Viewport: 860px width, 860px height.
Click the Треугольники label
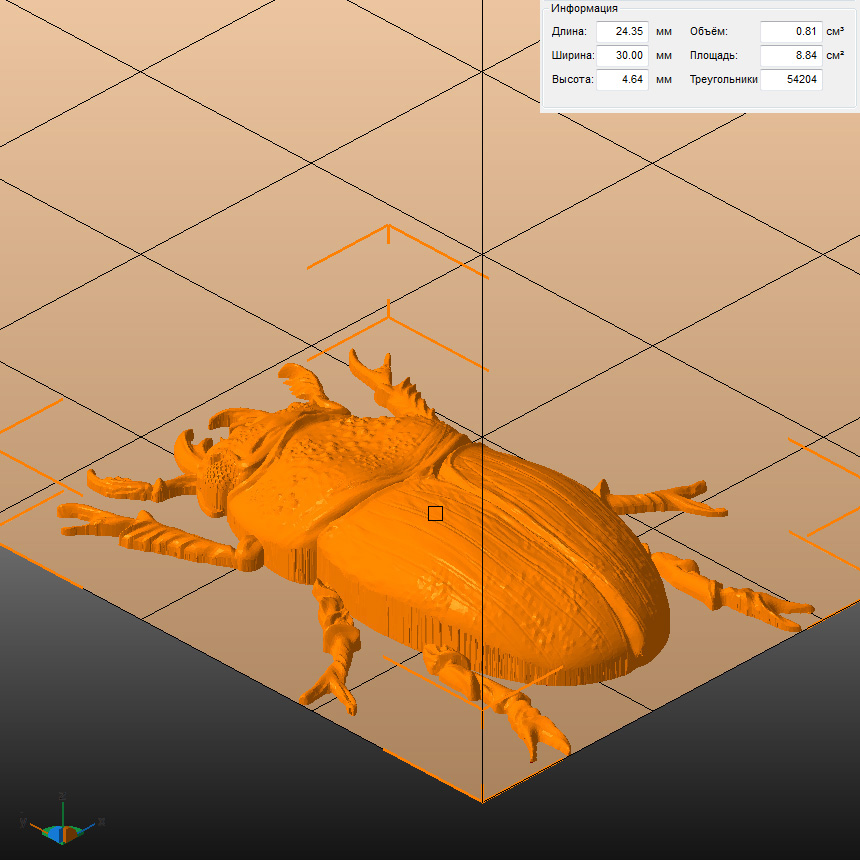click(x=723, y=80)
